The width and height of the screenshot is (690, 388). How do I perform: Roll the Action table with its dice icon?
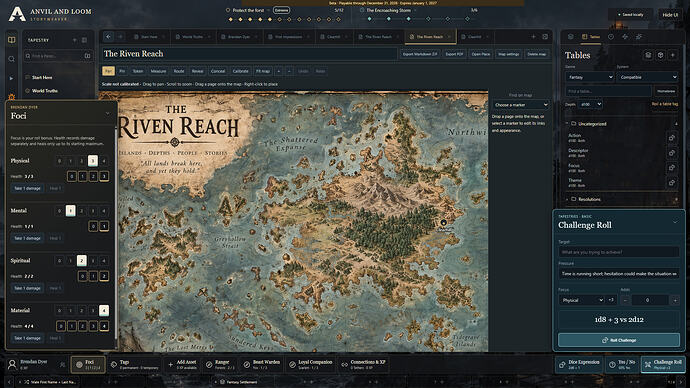(672, 138)
